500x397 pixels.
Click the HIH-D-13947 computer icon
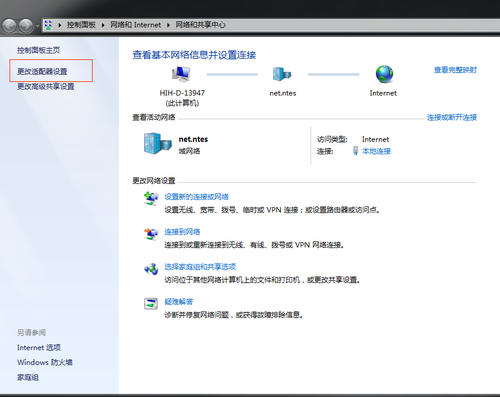(181, 74)
